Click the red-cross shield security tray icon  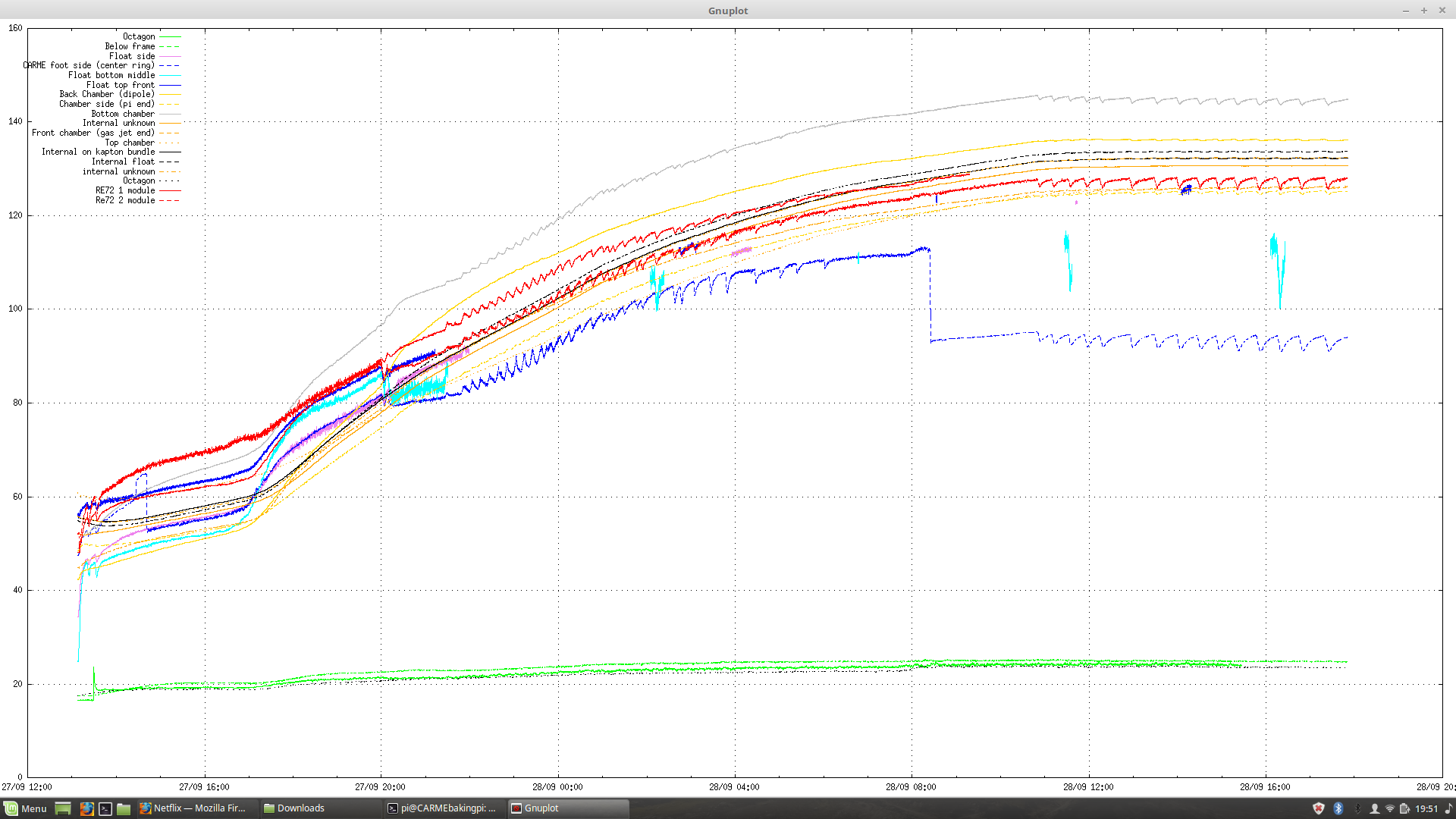click(1319, 808)
